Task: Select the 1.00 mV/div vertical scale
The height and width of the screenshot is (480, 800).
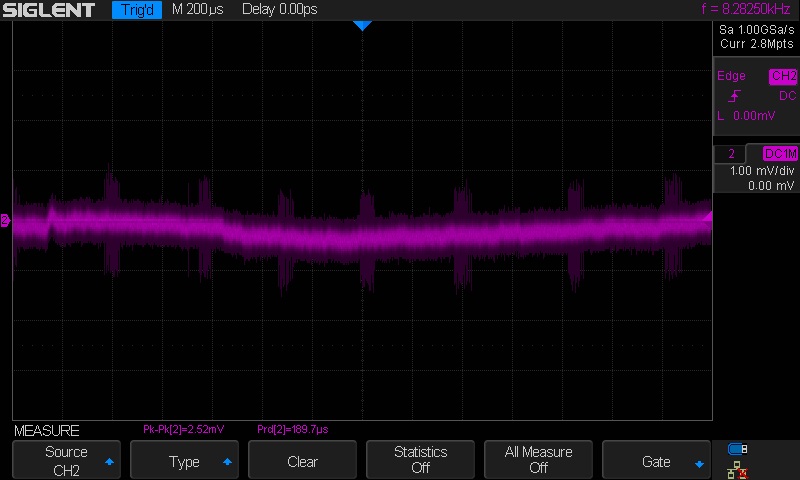Action: 762,171
